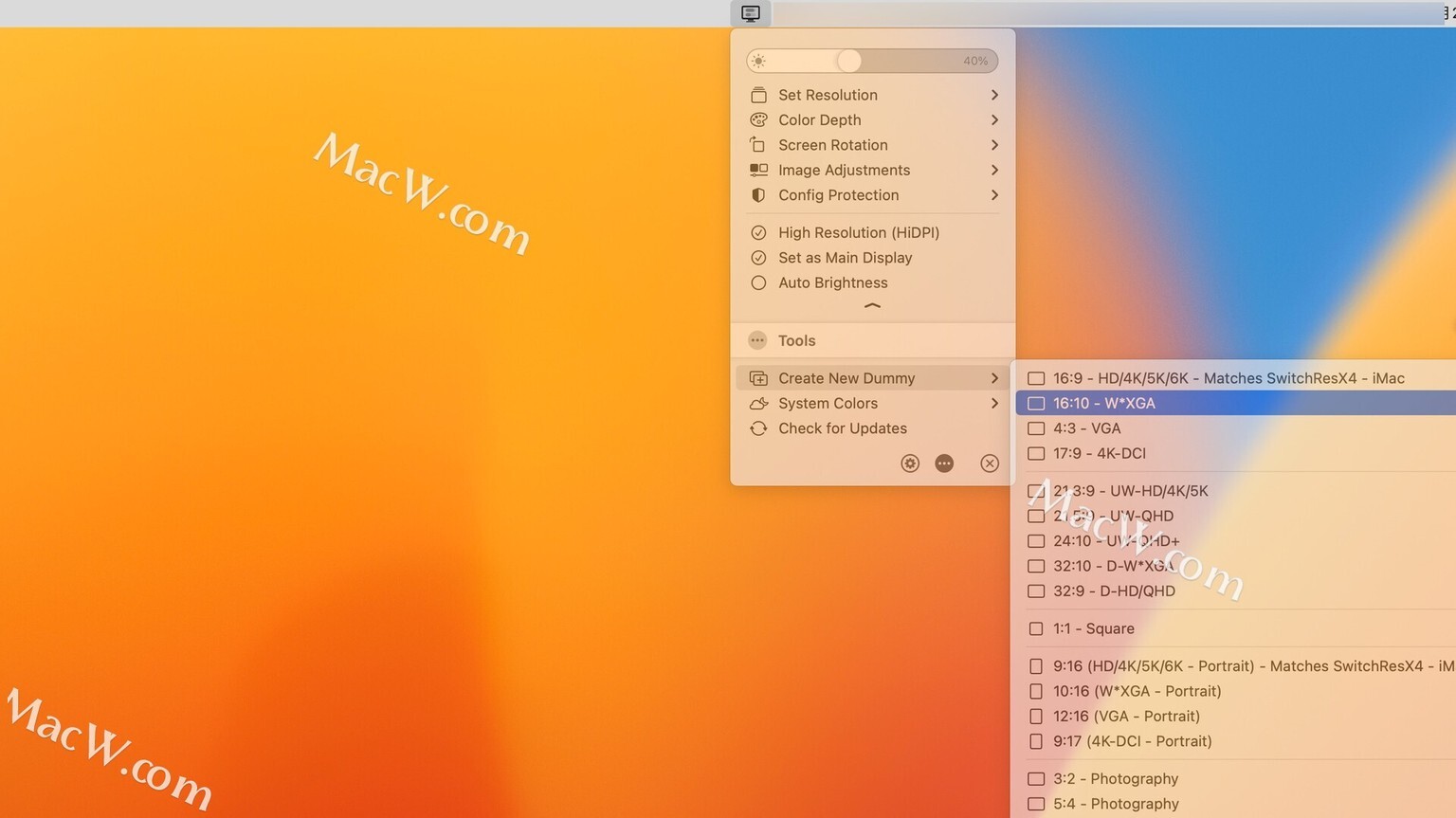
Task: Click display icon beside 16:10 W*XGA
Action: [x=1036, y=403]
